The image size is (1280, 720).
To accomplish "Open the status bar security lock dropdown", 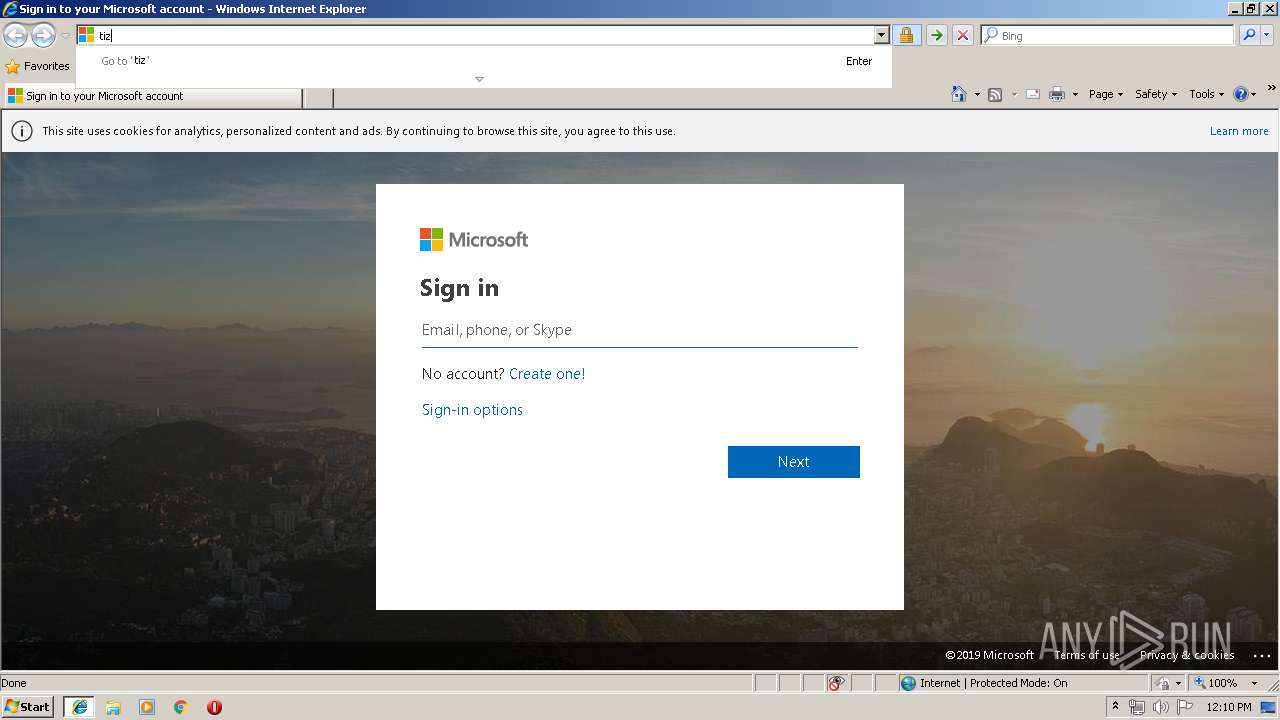I will [1167, 683].
